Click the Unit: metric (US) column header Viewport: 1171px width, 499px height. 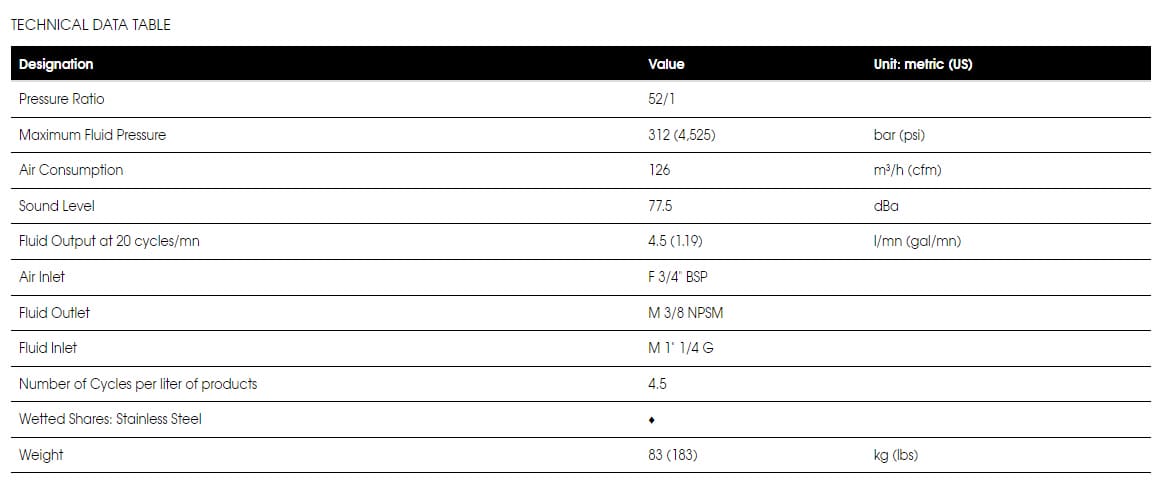click(x=923, y=64)
